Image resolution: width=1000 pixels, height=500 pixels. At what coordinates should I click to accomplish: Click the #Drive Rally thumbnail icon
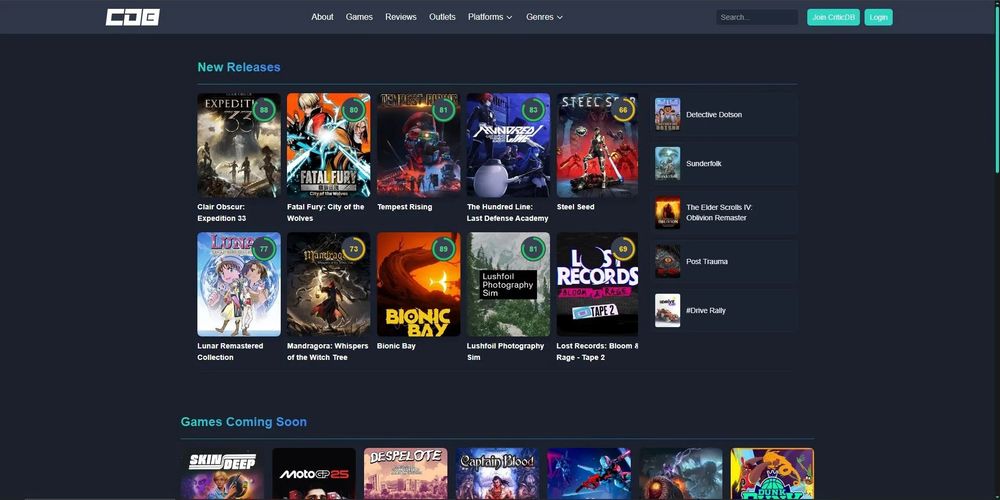(668, 311)
